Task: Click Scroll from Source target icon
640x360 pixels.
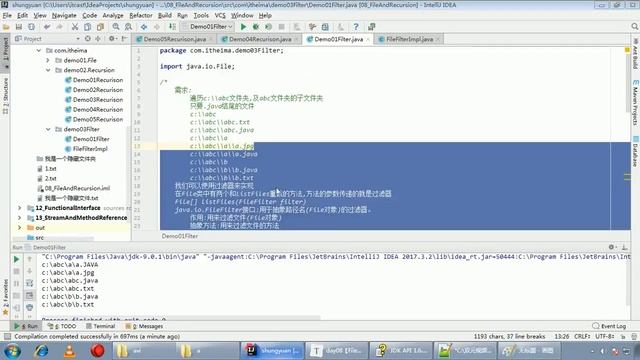Action: pyautogui.click(x=88, y=39)
